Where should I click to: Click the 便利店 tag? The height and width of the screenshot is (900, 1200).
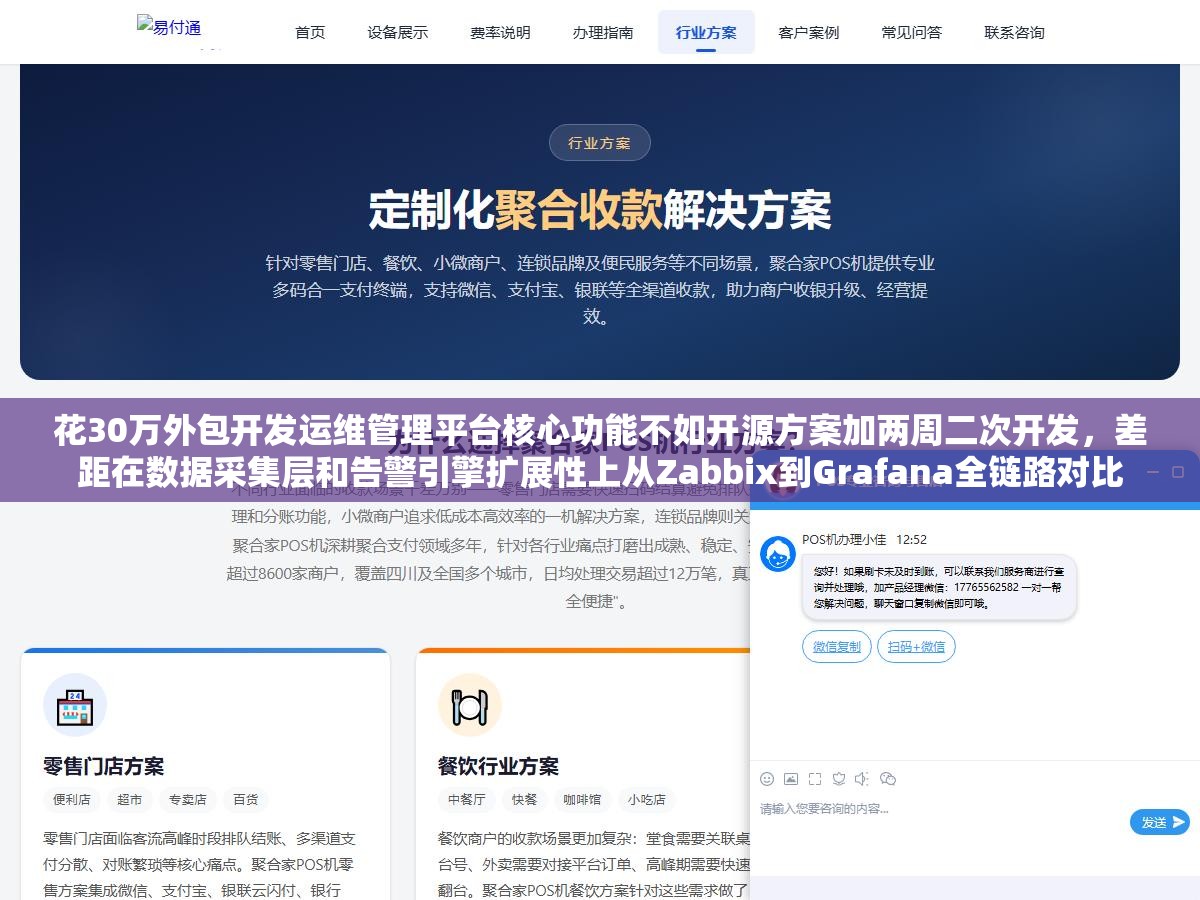tap(72, 800)
